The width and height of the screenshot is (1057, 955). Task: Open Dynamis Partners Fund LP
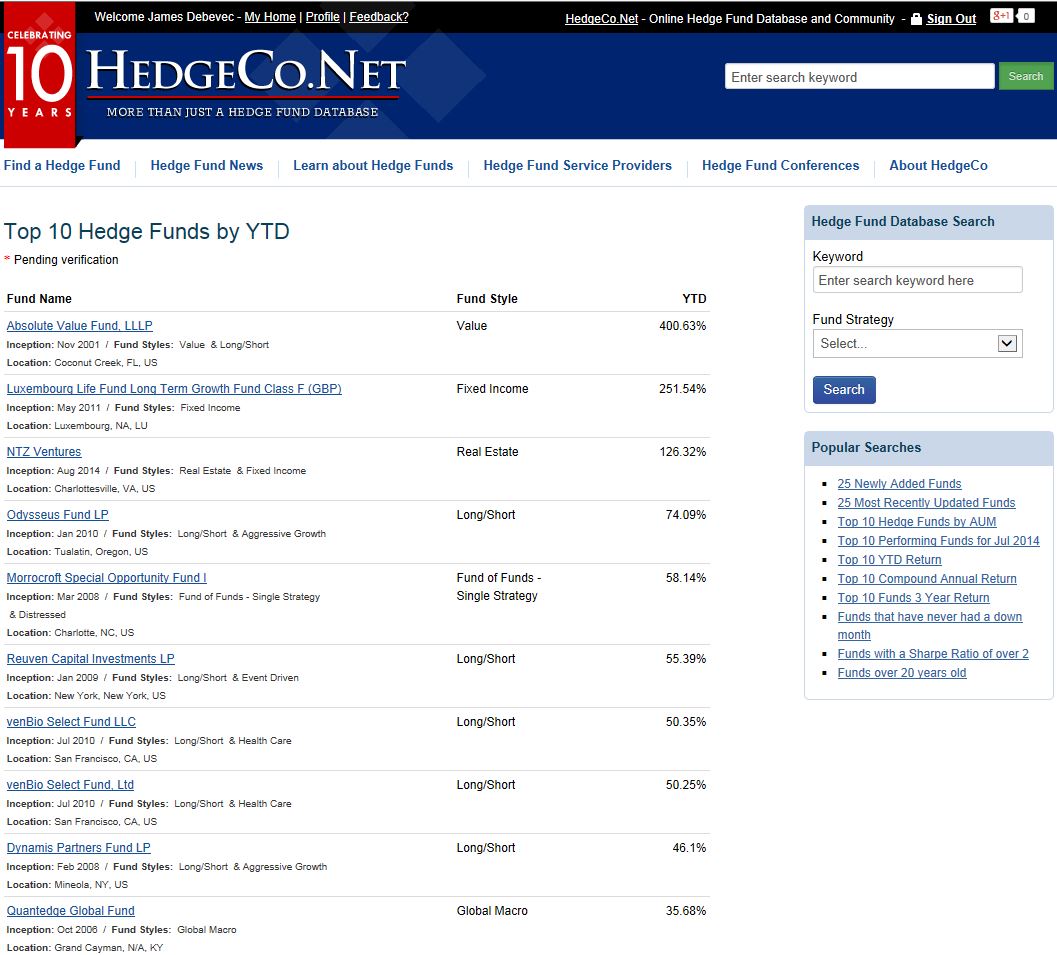tap(78, 848)
